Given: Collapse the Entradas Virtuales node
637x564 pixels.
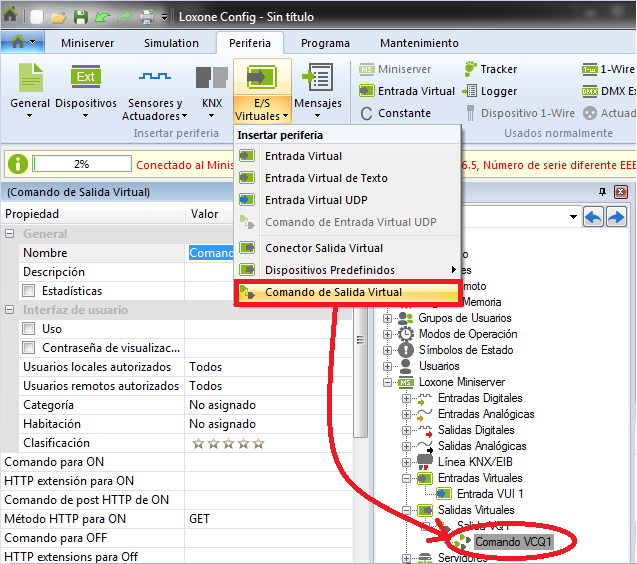Looking at the screenshot, I should [x=406, y=478].
